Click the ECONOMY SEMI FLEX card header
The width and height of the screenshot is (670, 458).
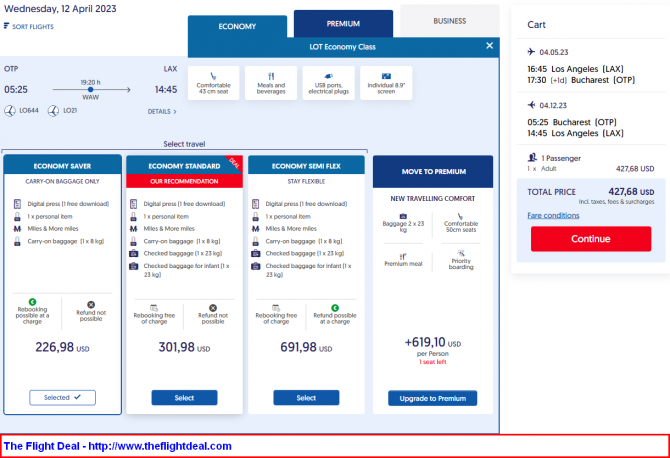pyautogui.click(x=306, y=165)
